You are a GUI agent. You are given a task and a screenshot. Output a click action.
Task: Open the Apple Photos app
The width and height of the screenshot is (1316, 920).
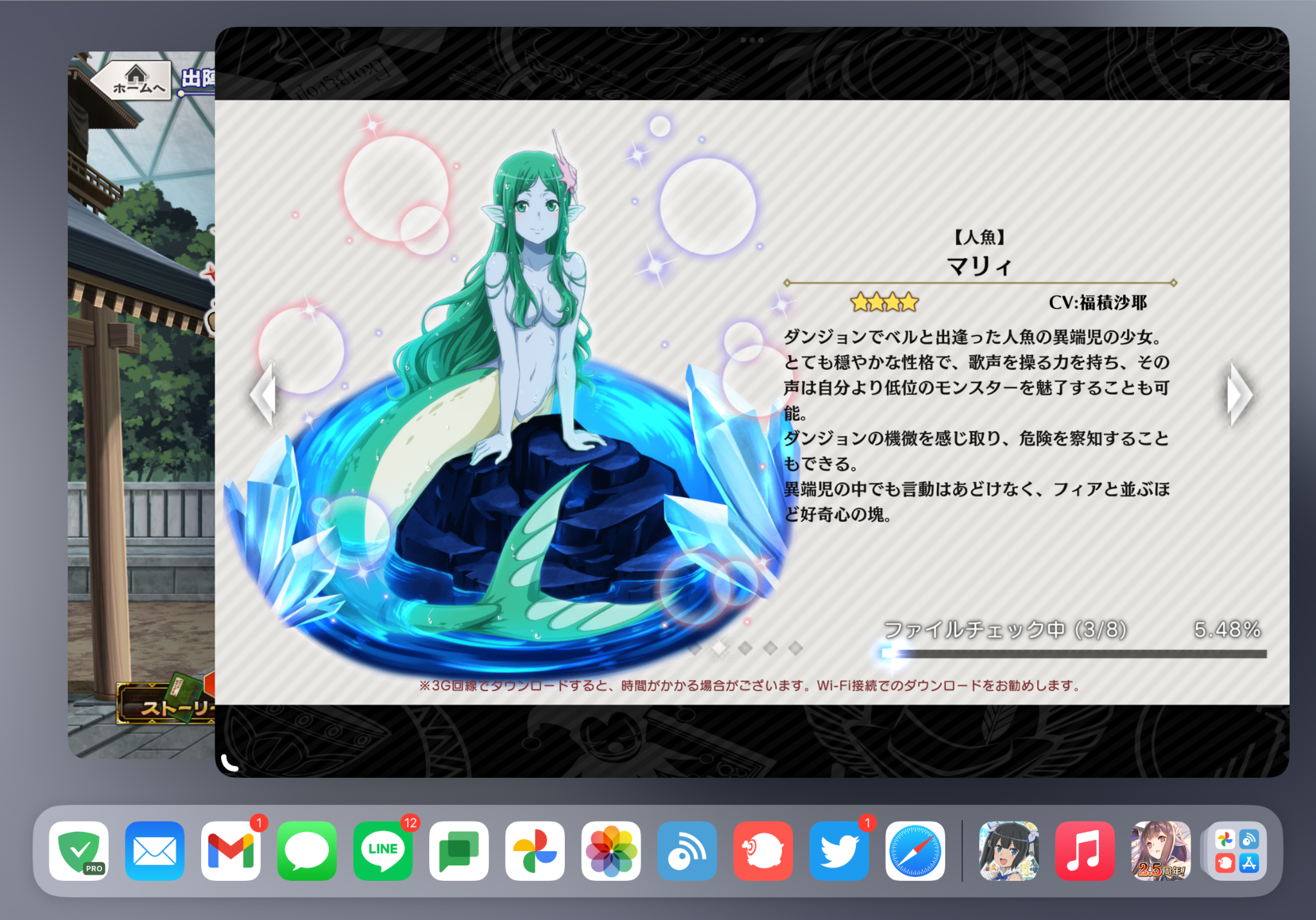coord(611,851)
